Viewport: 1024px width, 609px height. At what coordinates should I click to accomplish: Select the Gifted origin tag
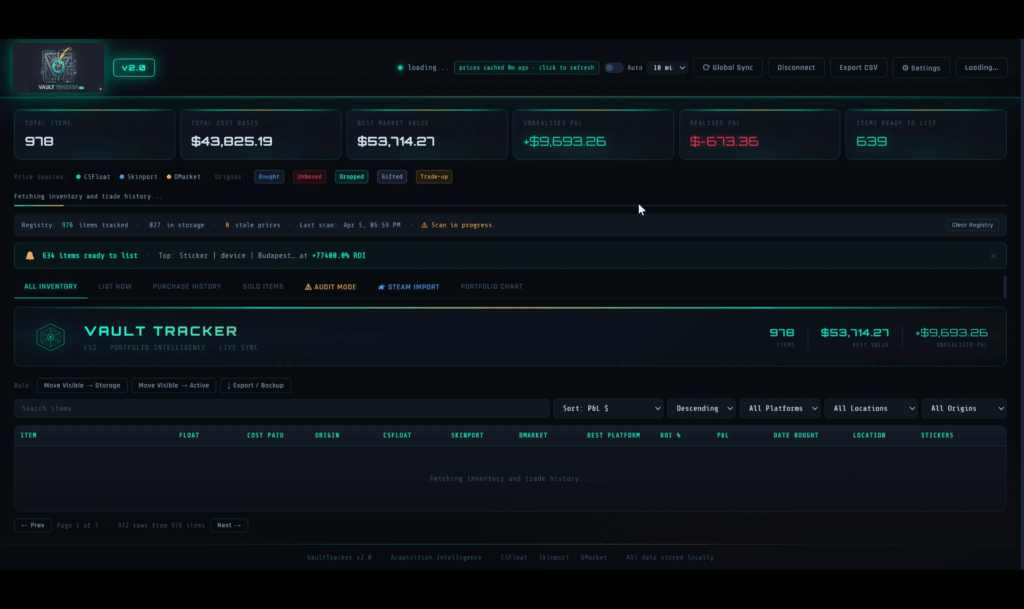pos(392,177)
